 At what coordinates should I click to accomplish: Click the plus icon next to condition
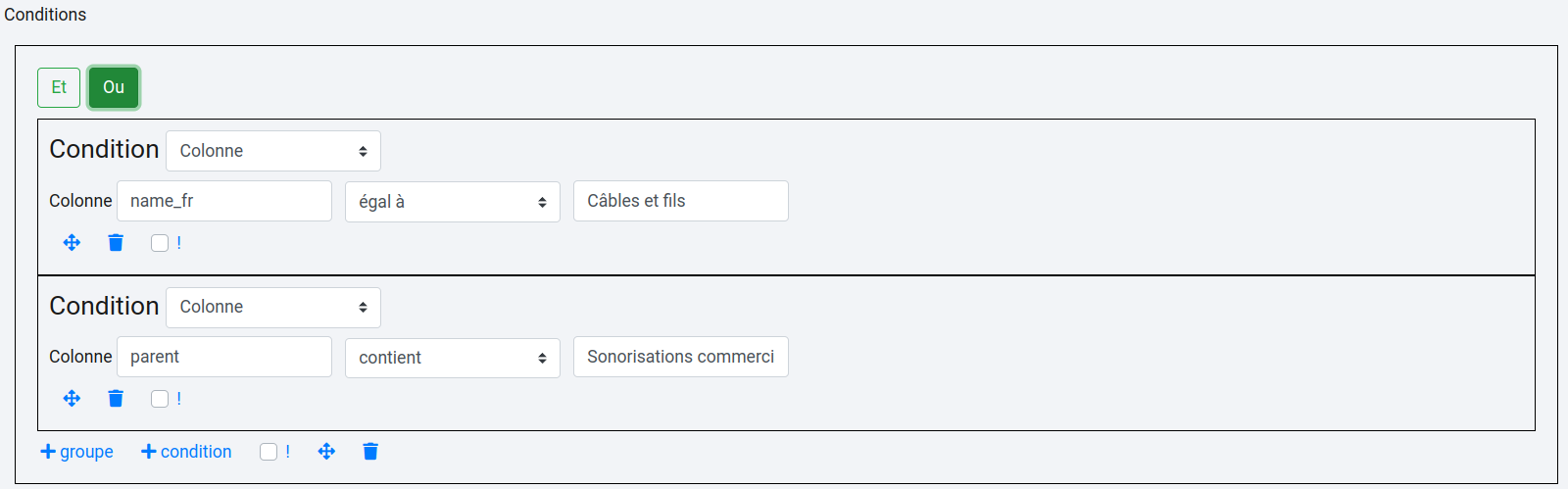click(149, 451)
